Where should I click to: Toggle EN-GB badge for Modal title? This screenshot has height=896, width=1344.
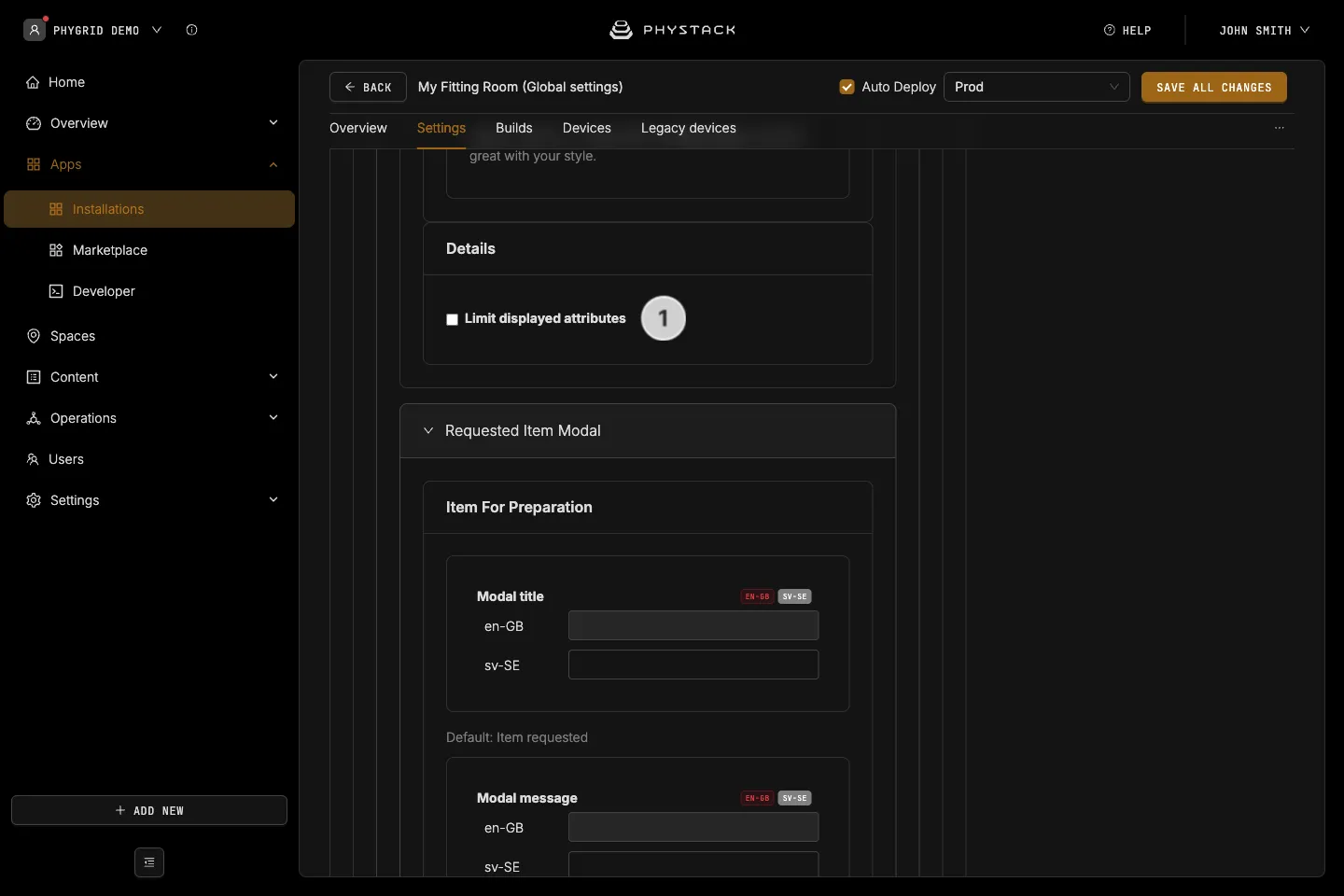[757, 596]
